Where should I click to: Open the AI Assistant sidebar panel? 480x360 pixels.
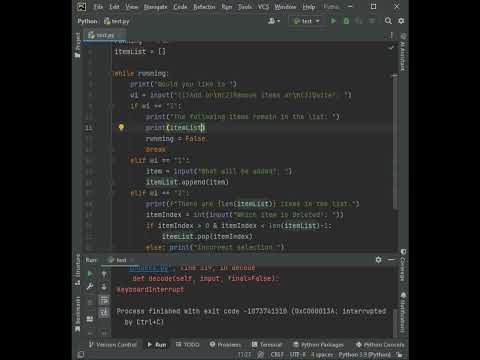pos(403,53)
